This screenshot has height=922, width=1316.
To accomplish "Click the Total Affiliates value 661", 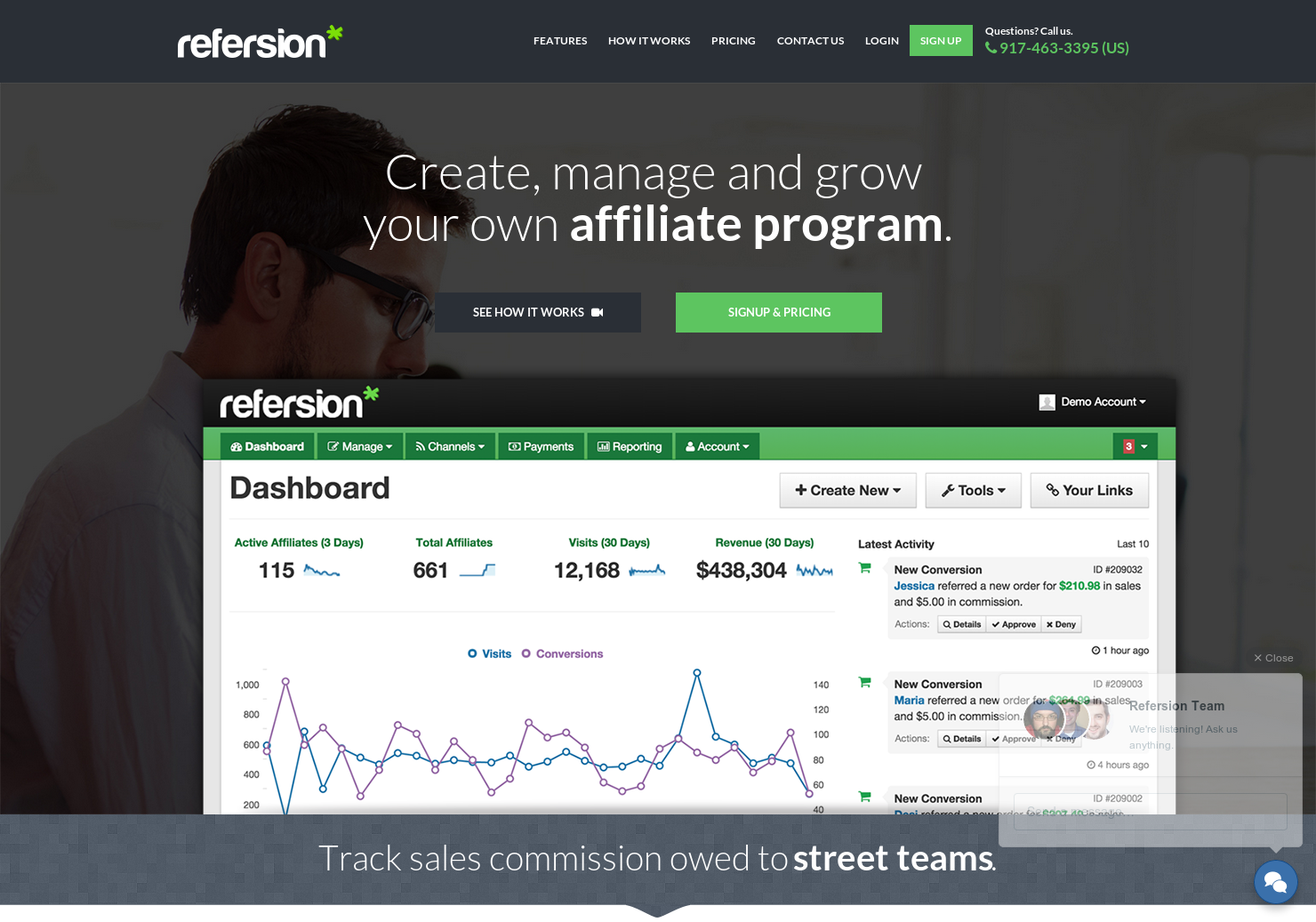I will coord(430,571).
